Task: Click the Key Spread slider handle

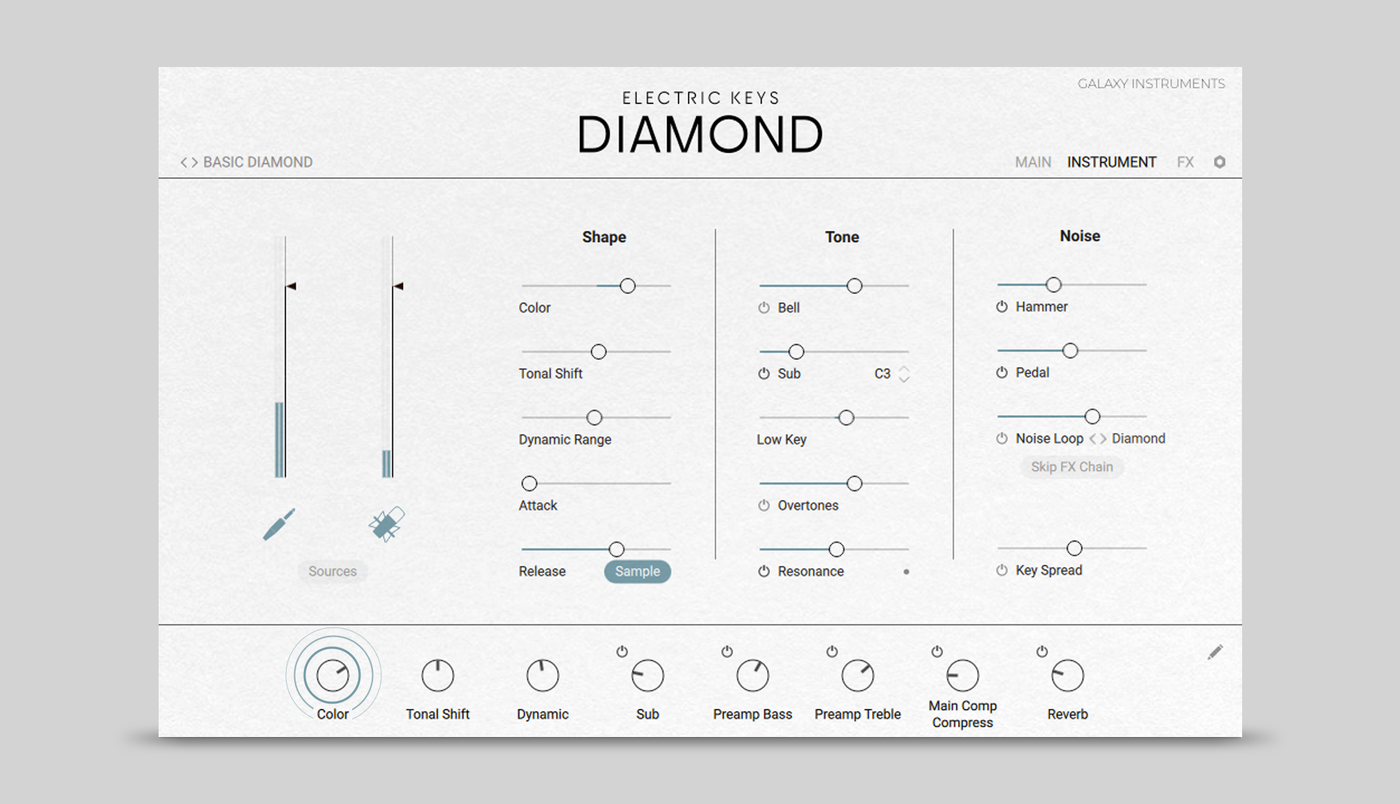Action: pos(1075,548)
